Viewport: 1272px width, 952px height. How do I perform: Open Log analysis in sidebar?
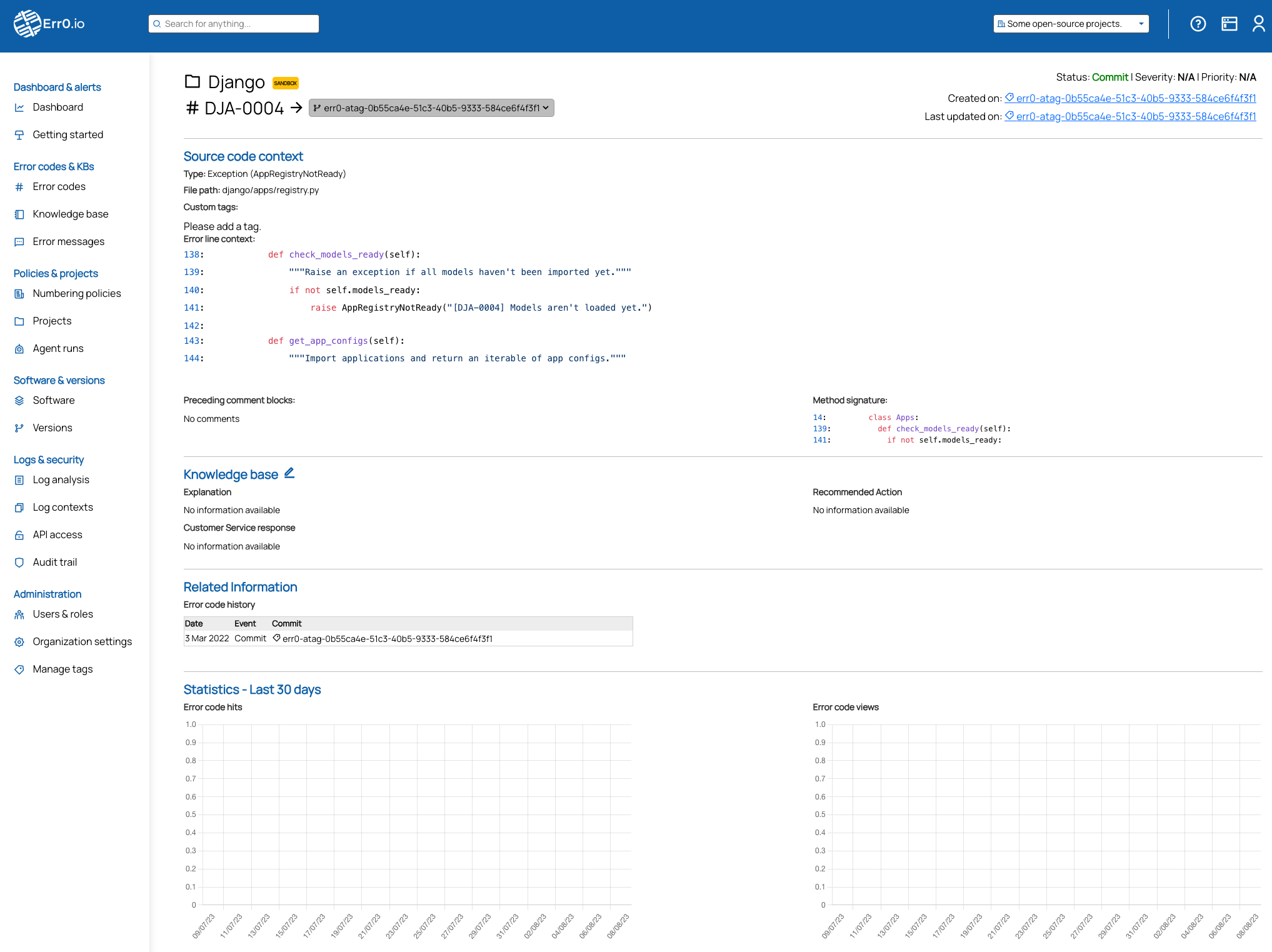point(61,479)
